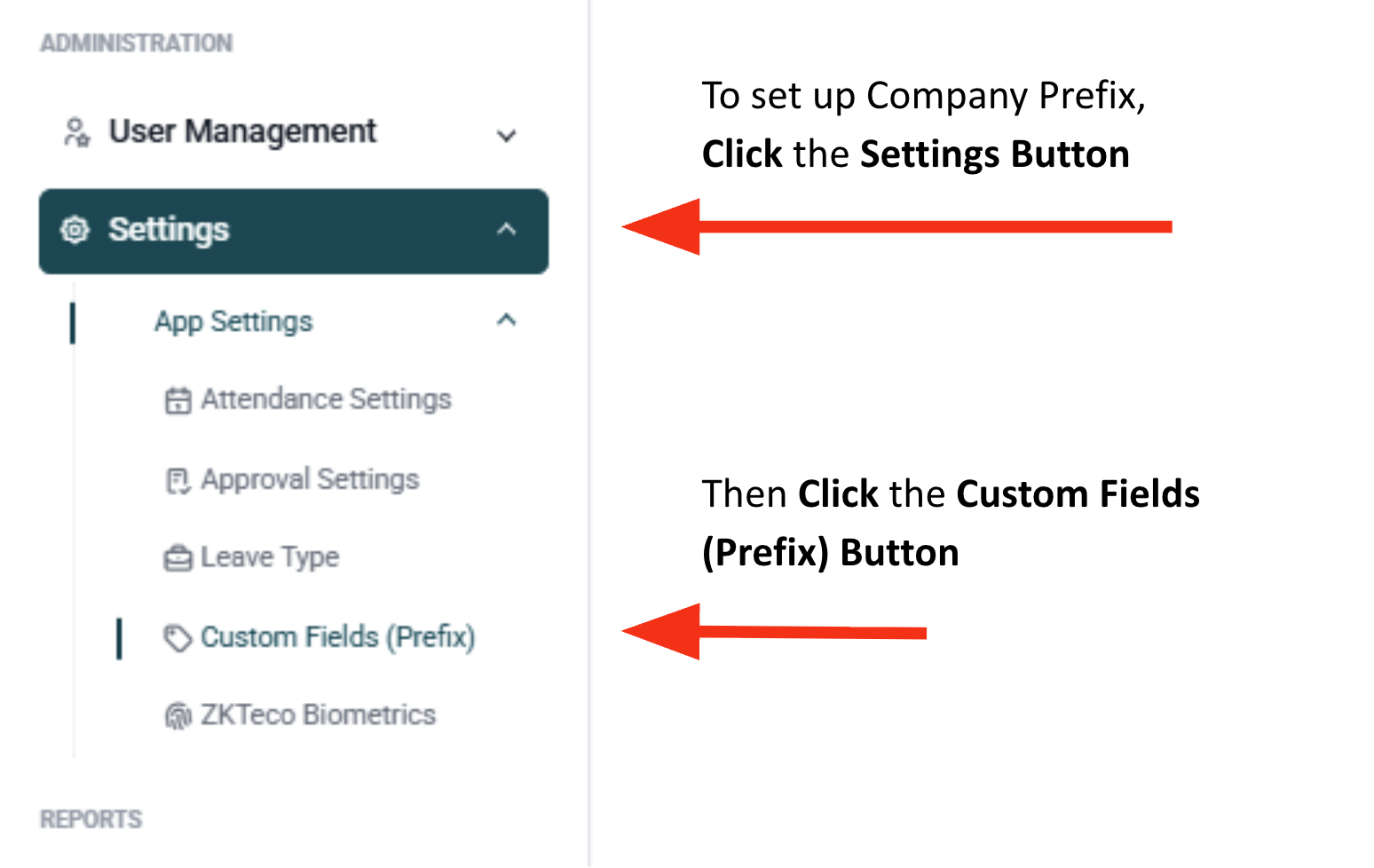Click the User Management person icon

pyautogui.click(x=76, y=132)
